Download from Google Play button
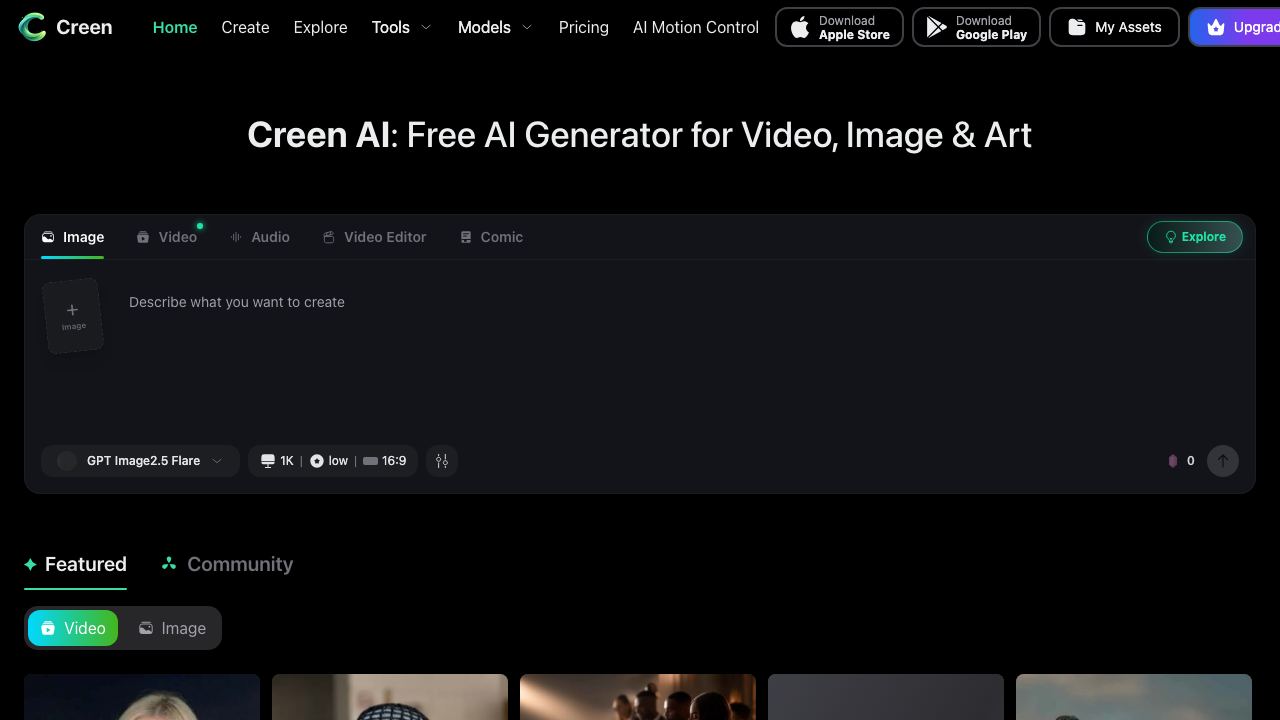The image size is (1280, 720). click(976, 27)
